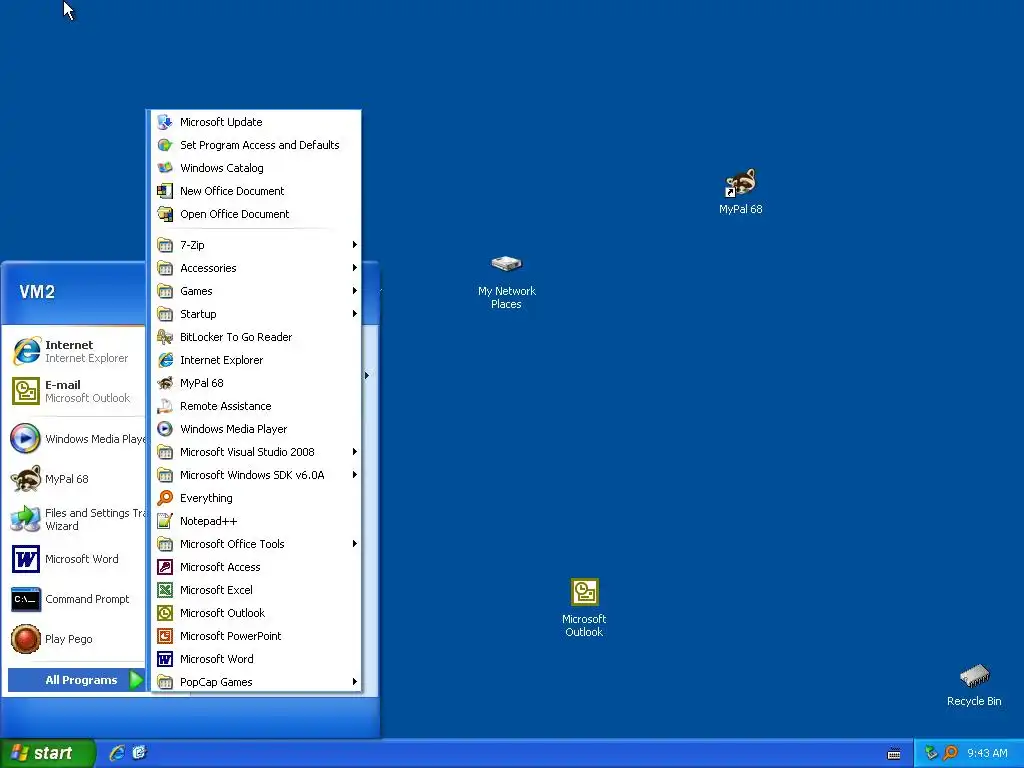
Task: Open the Microsoft Office Tools folder entry
Action: 255,544
